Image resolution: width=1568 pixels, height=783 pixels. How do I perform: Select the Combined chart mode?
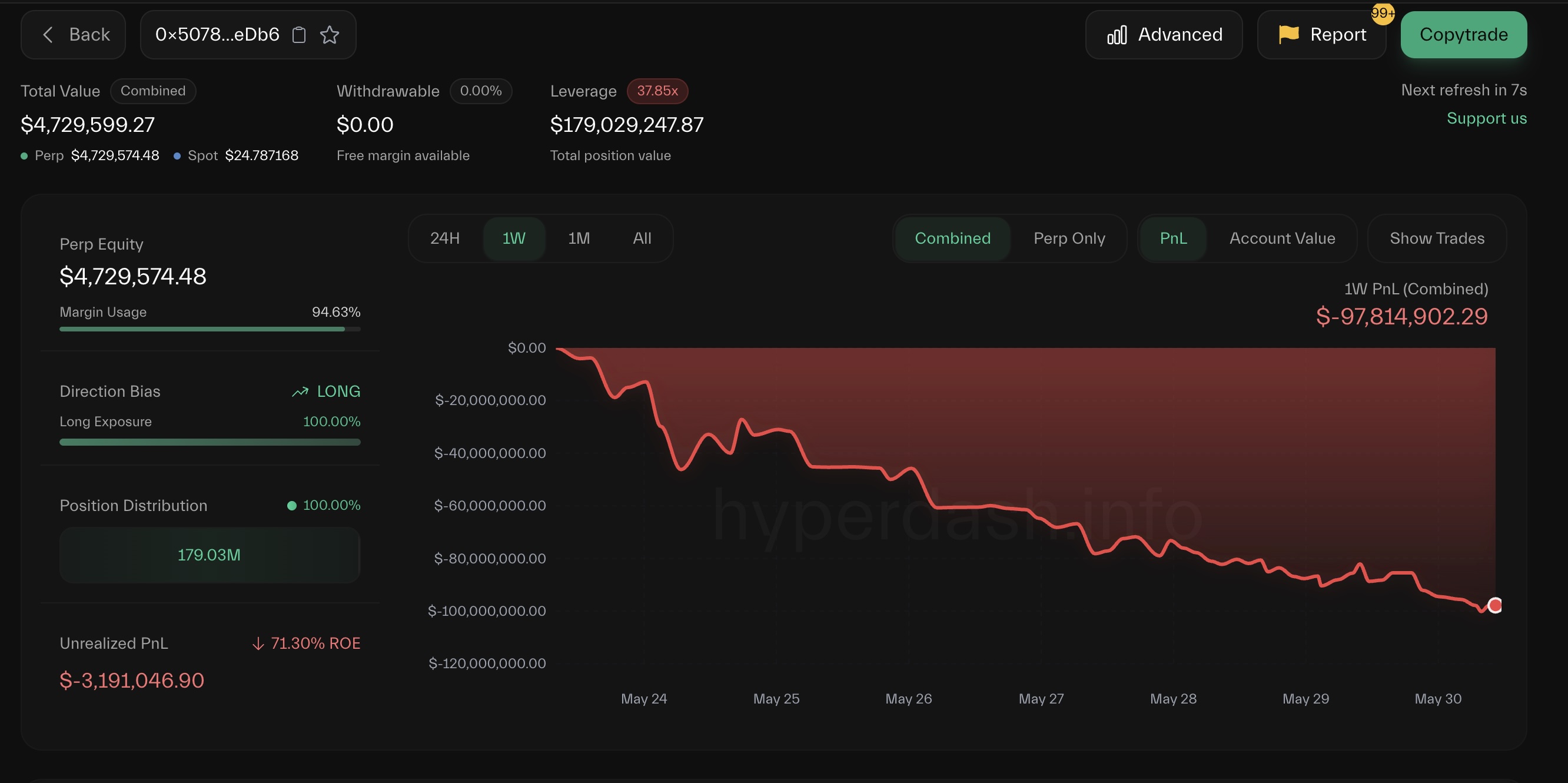click(x=952, y=238)
